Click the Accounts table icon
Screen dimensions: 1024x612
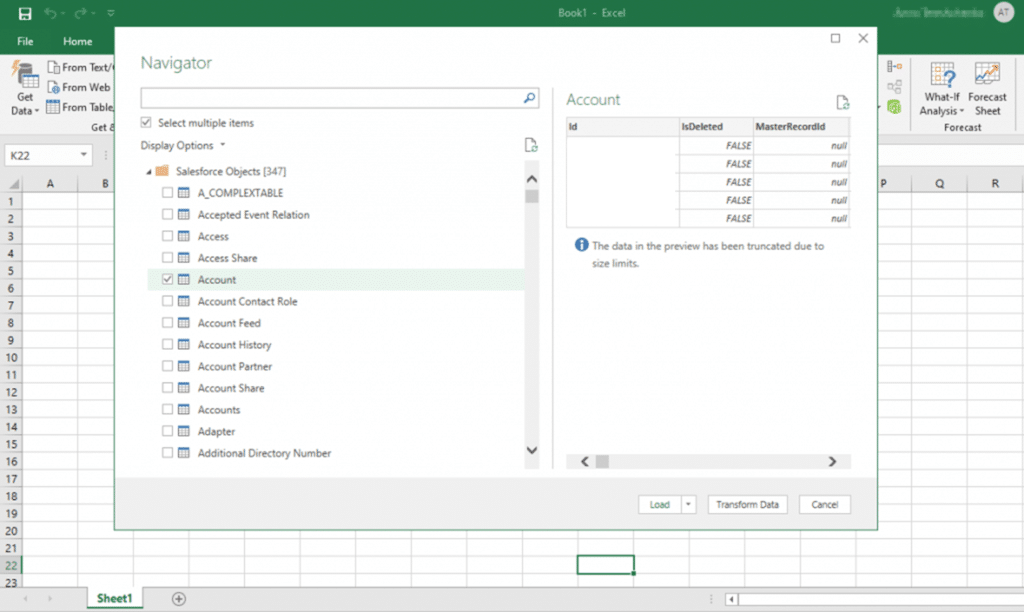184,410
